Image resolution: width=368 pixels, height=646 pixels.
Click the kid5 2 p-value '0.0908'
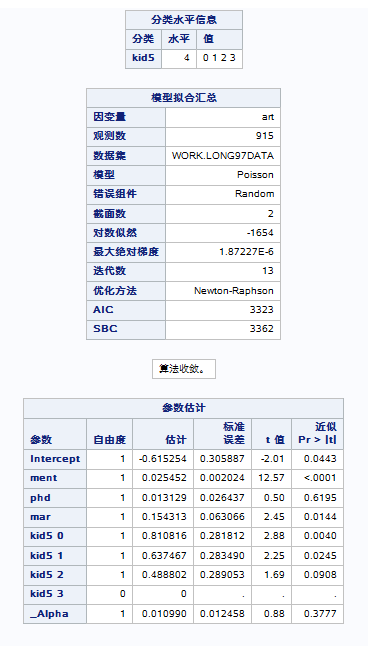[320, 575]
